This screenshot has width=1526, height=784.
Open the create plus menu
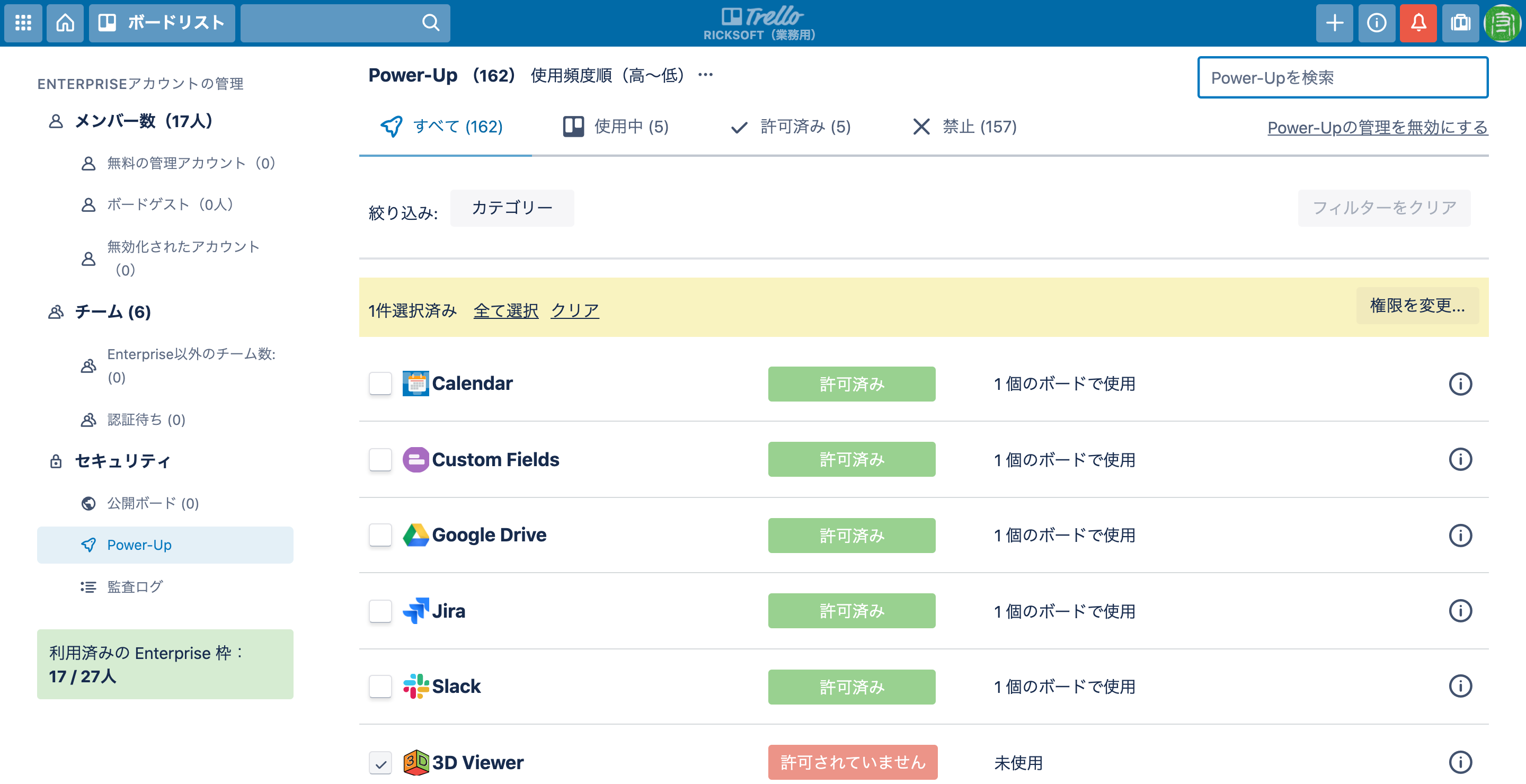(x=1334, y=23)
